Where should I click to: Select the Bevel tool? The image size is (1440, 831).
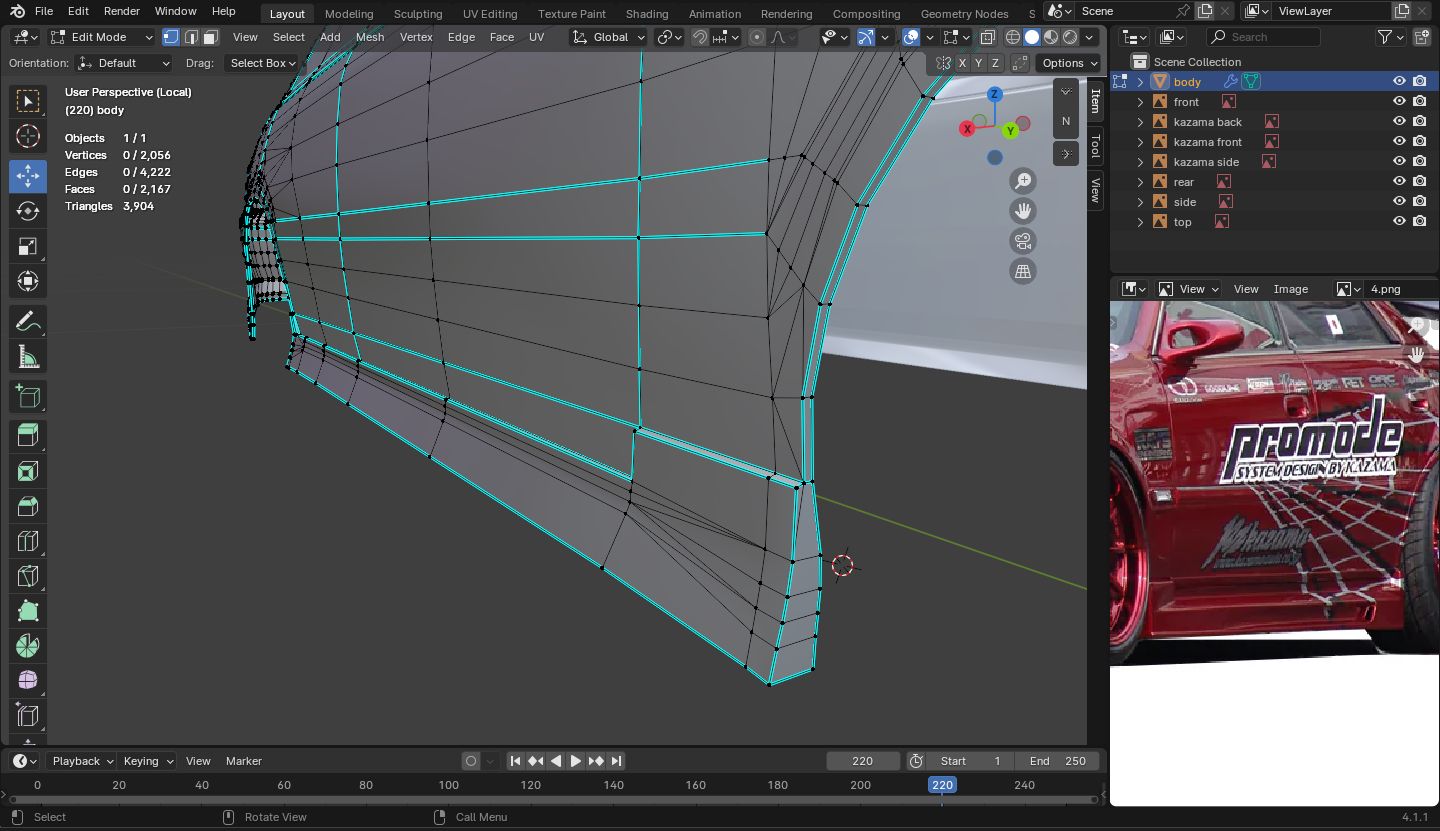coord(28,506)
